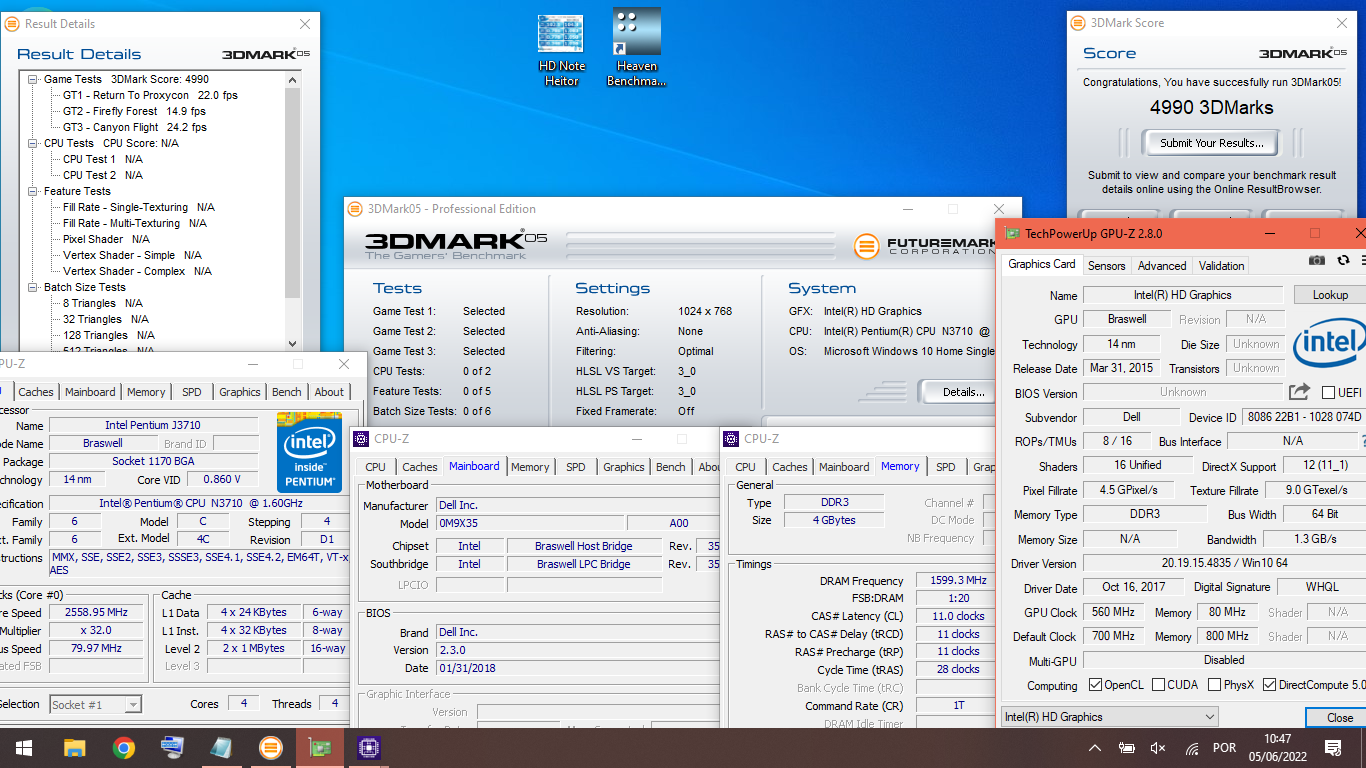This screenshot has width=1366, height=768.
Task: Open the notification center icon
Action: (x=1333, y=748)
